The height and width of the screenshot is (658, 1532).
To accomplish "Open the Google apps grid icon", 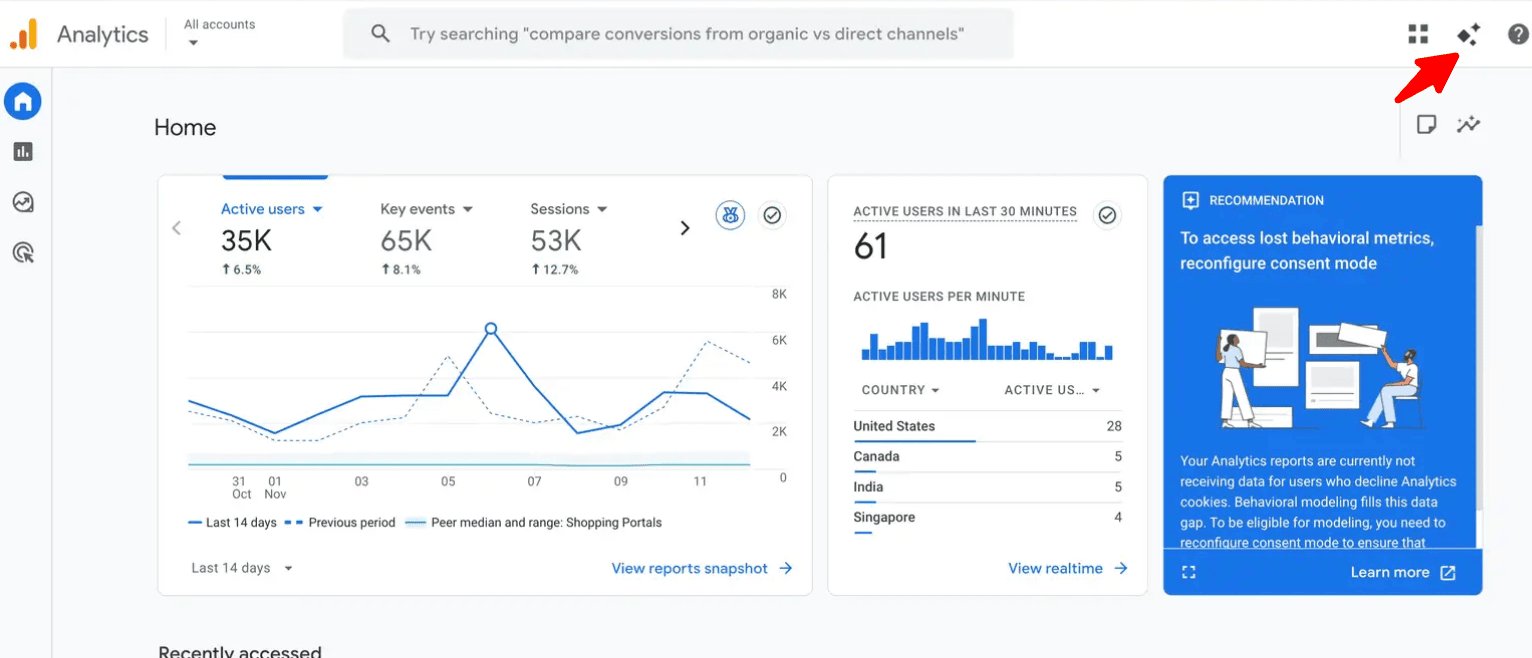I will pyautogui.click(x=1418, y=33).
